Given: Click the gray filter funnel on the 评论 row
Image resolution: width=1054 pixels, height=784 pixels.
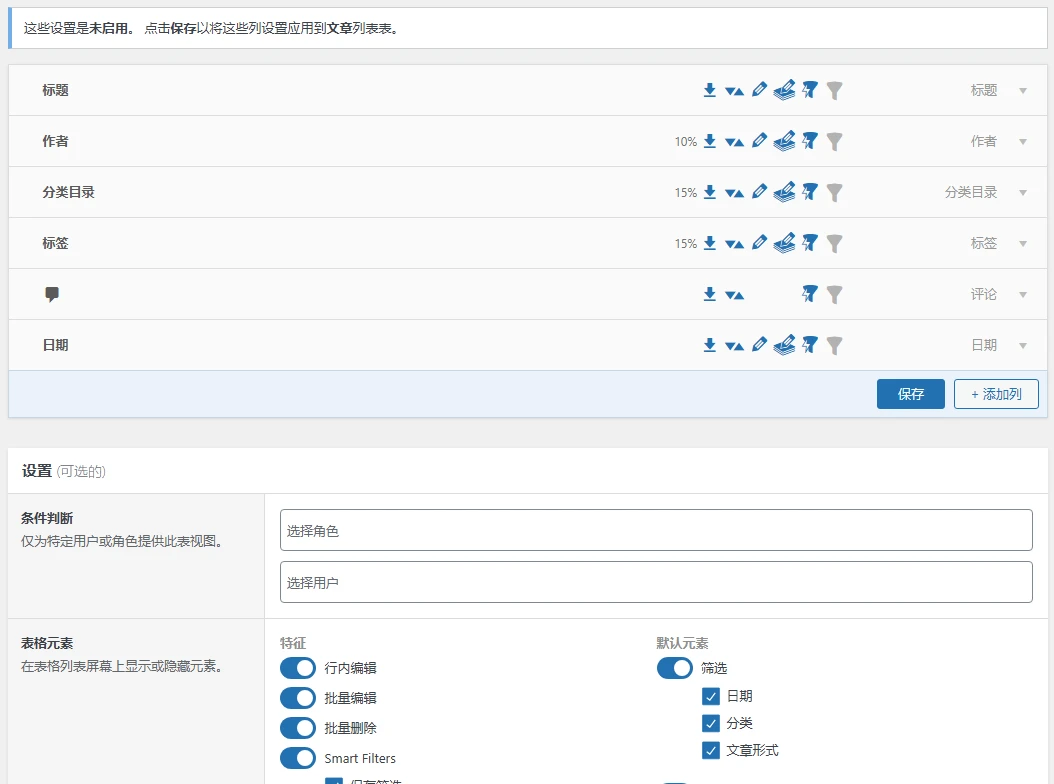Looking at the screenshot, I should click(835, 294).
